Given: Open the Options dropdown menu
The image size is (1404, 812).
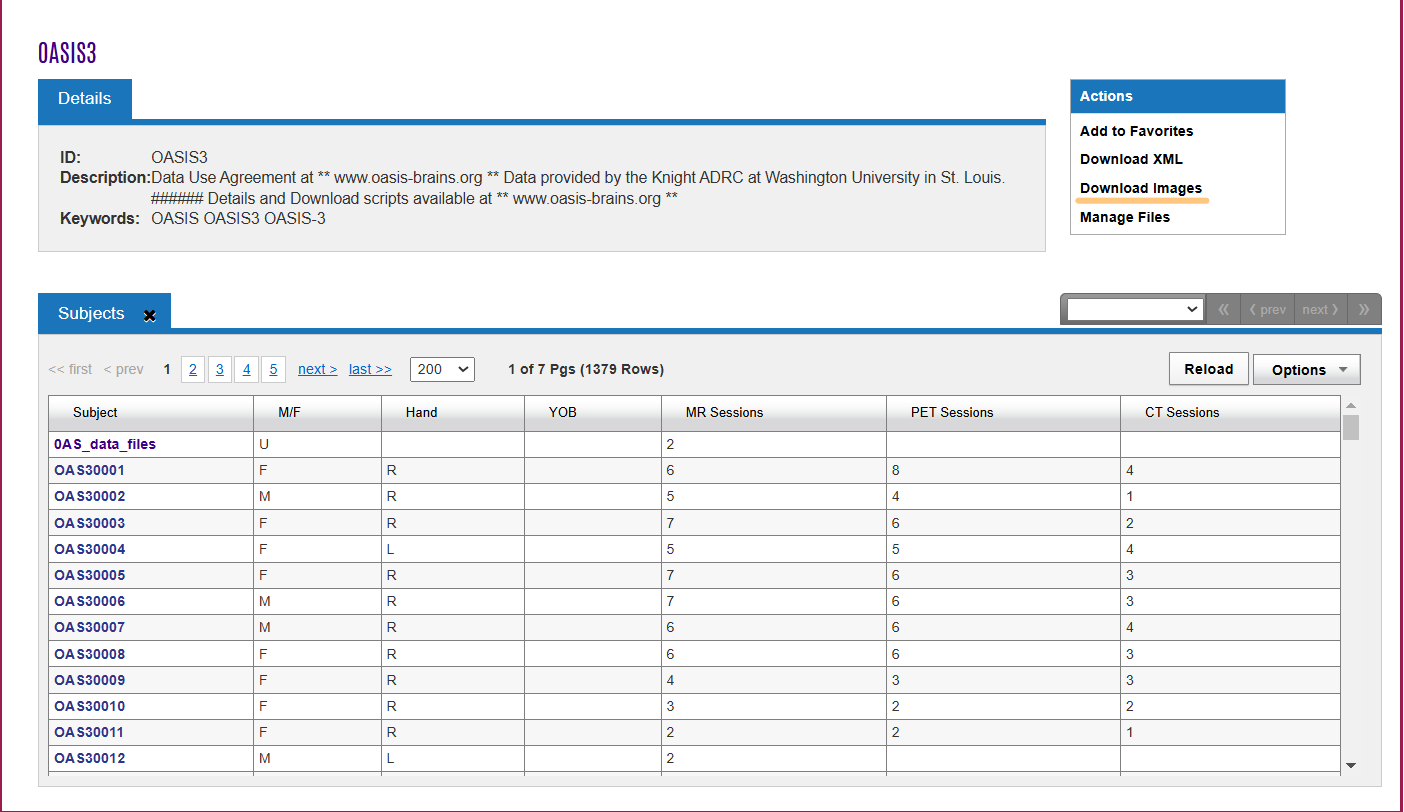Looking at the screenshot, I should 1307,370.
